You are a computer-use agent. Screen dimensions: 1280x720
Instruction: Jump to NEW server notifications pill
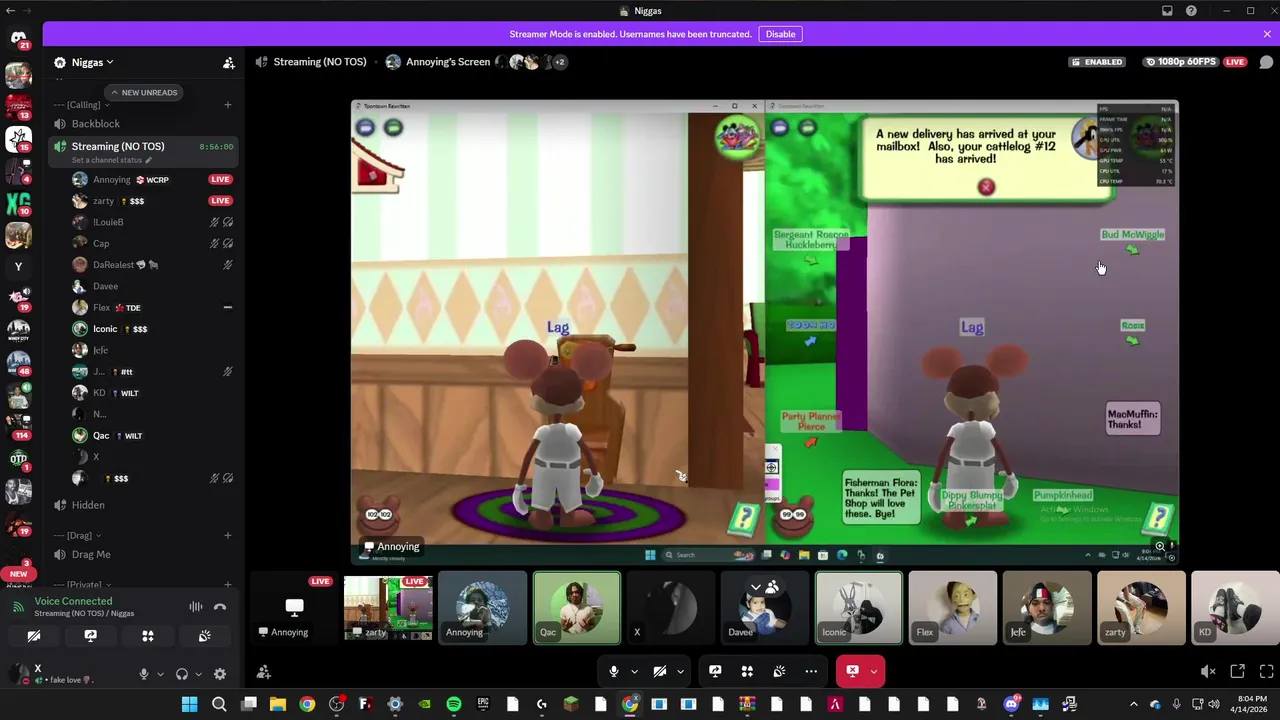19,574
